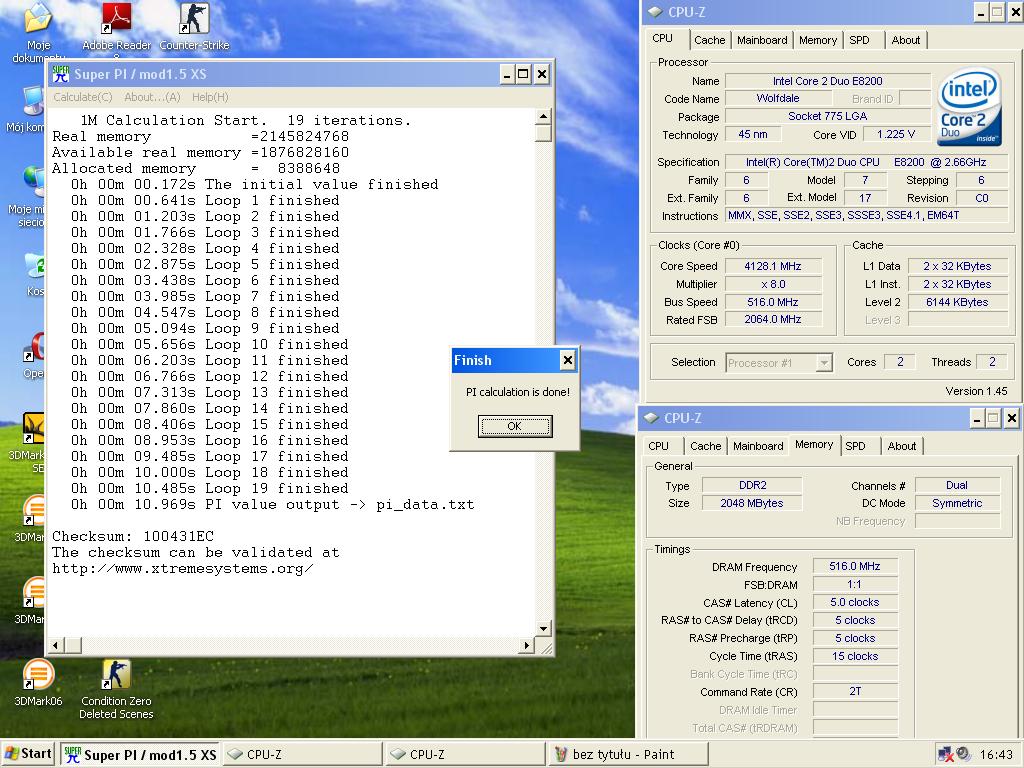
Task: Open the About...(A) menu in Super PI
Action: pos(152,97)
